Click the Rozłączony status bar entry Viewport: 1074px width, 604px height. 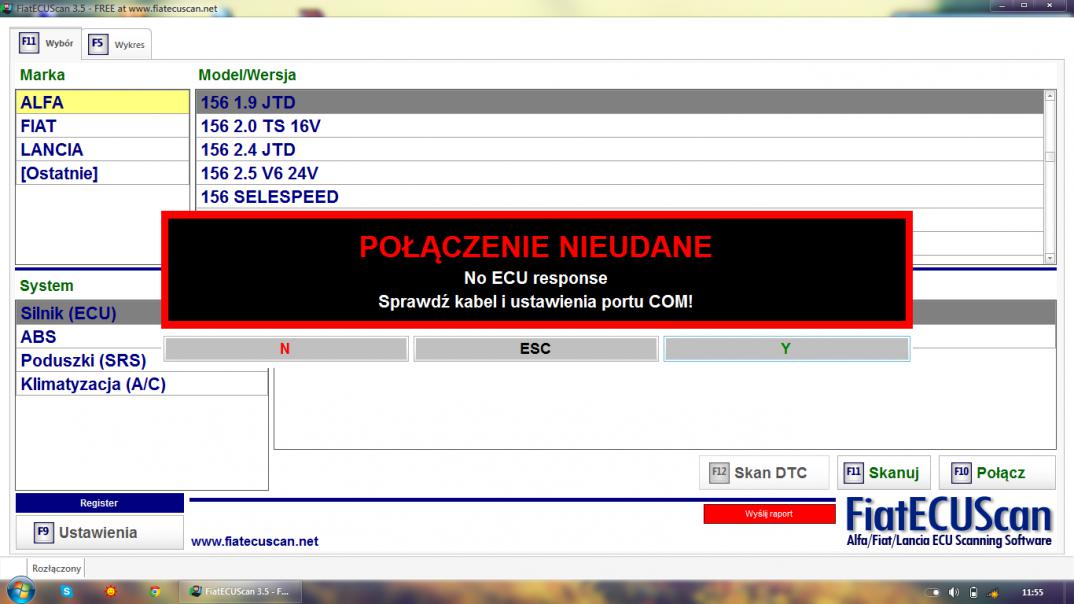[56, 568]
